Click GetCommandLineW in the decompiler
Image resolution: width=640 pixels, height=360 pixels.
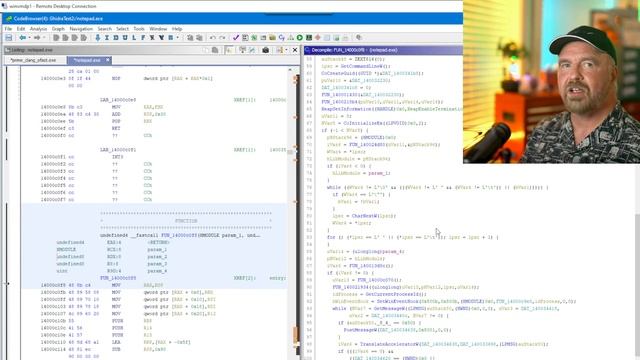pos(364,66)
